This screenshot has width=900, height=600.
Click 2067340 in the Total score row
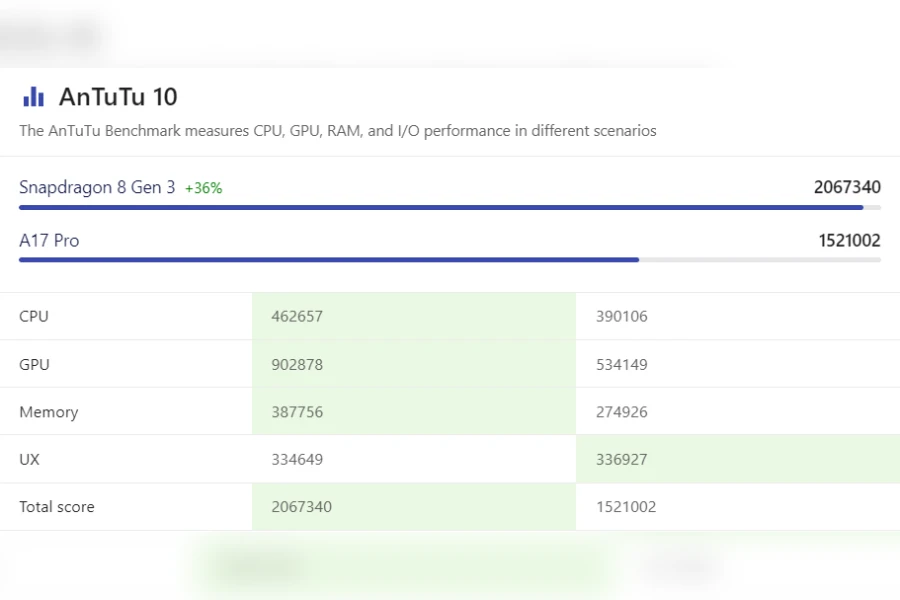(x=301, y=506)
